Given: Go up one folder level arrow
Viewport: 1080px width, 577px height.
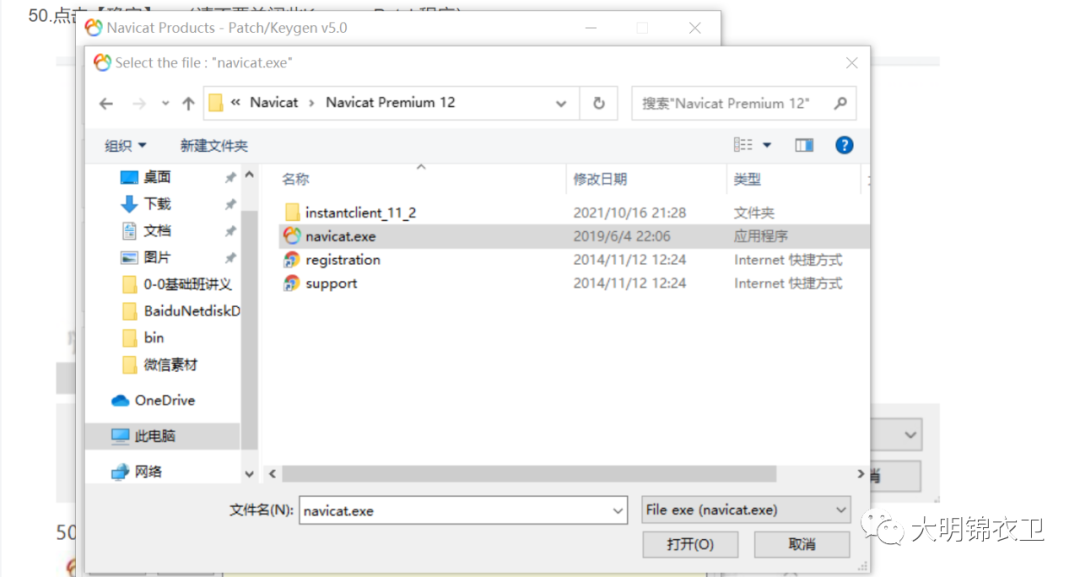Looking at the screenshot, I should pos(188,103).
